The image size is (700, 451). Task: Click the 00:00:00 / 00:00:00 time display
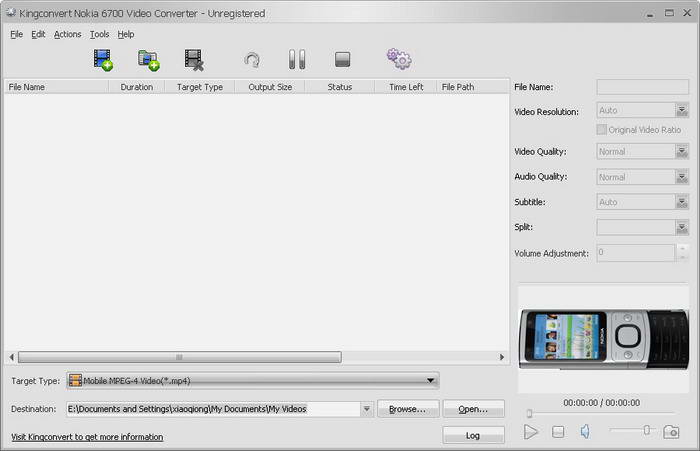point(601,403)
